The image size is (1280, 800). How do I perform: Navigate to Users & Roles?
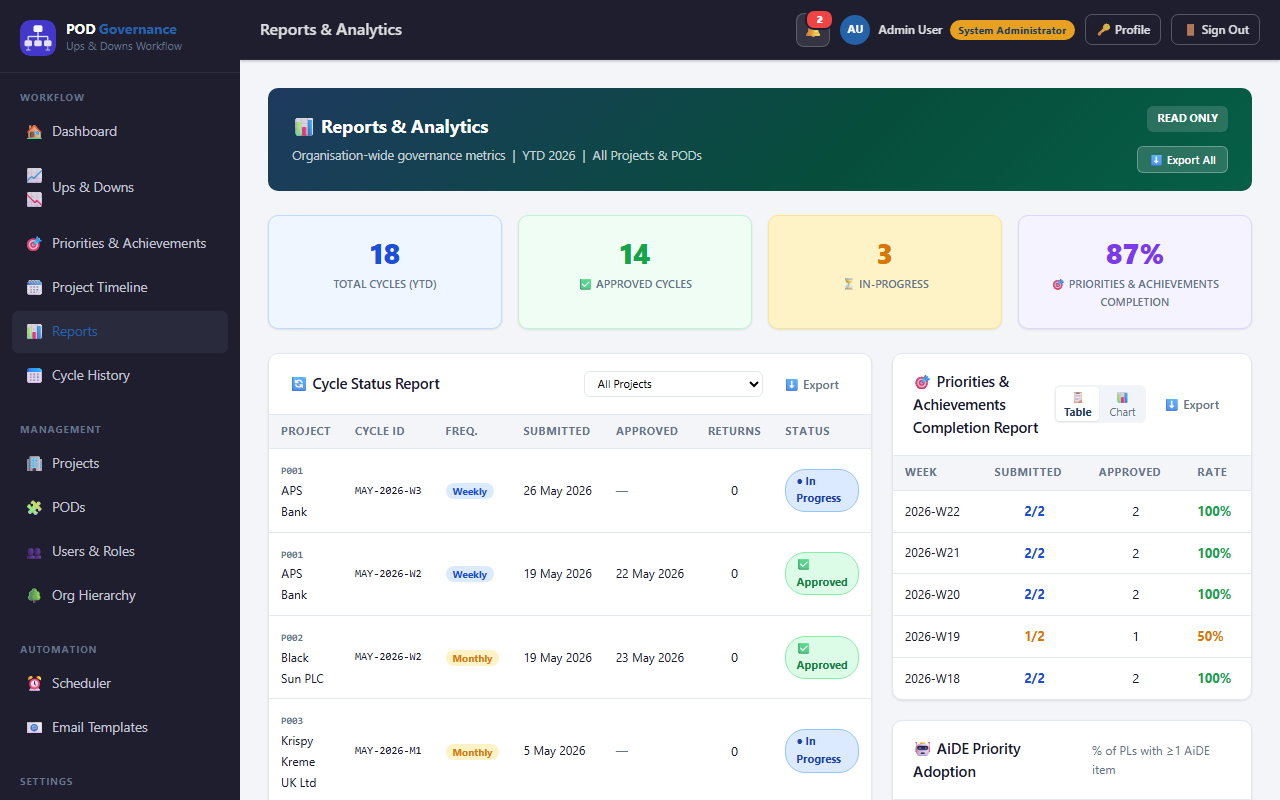120,551
